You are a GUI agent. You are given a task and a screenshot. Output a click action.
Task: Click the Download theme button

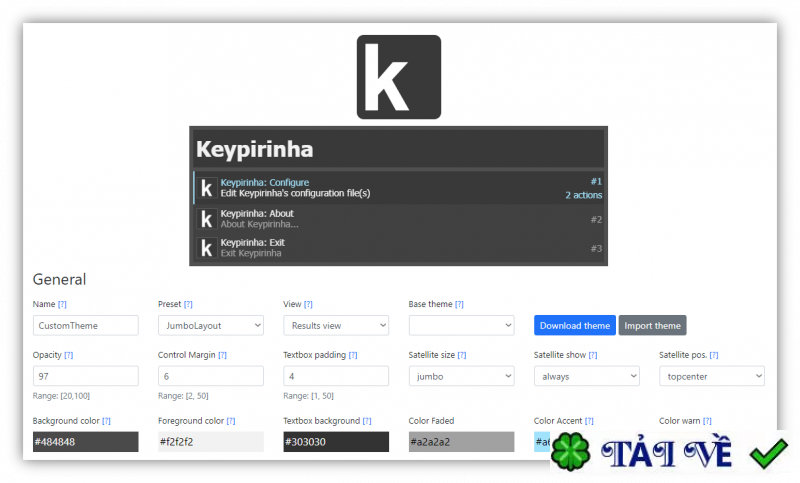point(575,325)
